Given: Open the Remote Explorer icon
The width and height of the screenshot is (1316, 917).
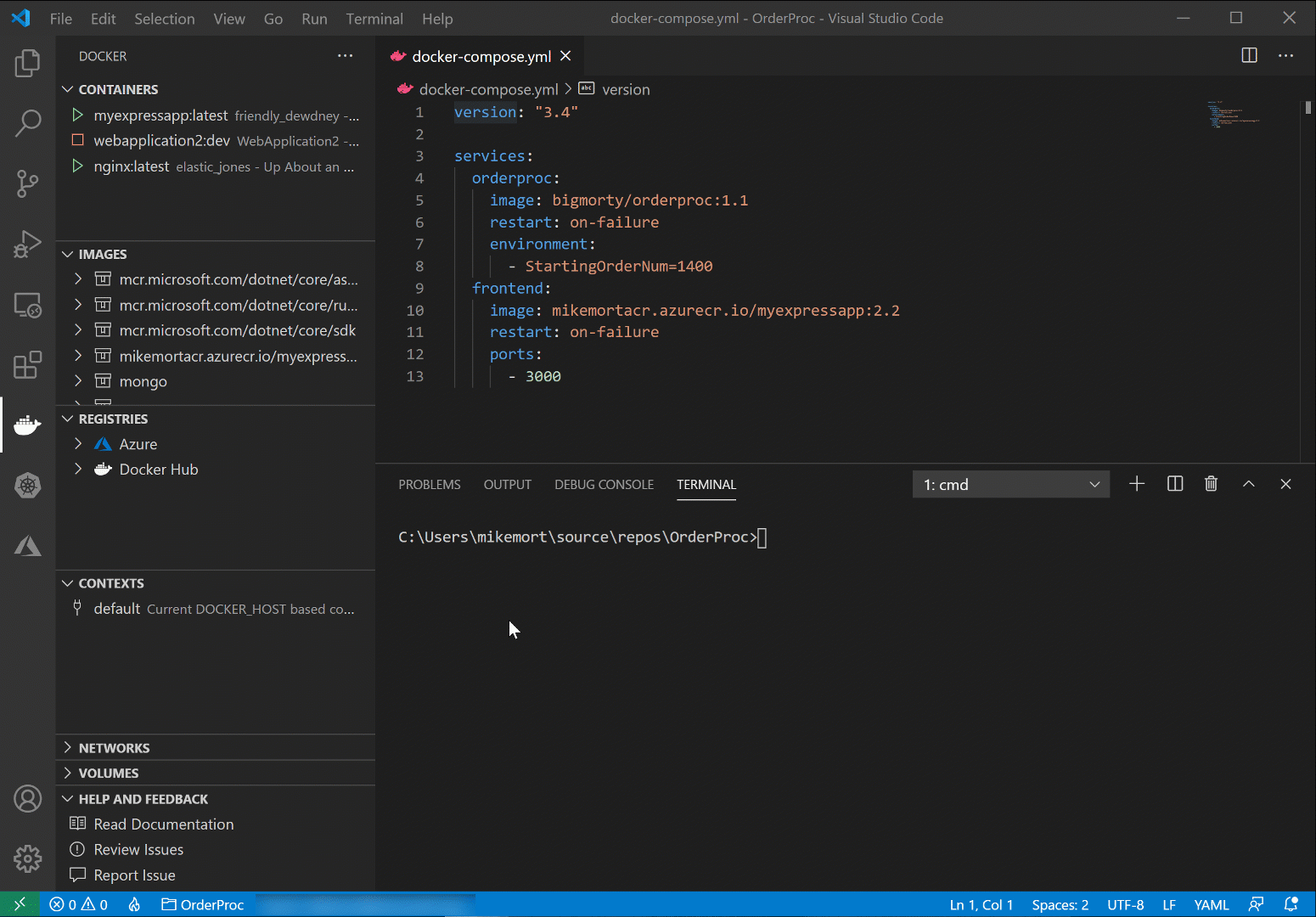Looking at the screenshot, I should pos(27,306).
